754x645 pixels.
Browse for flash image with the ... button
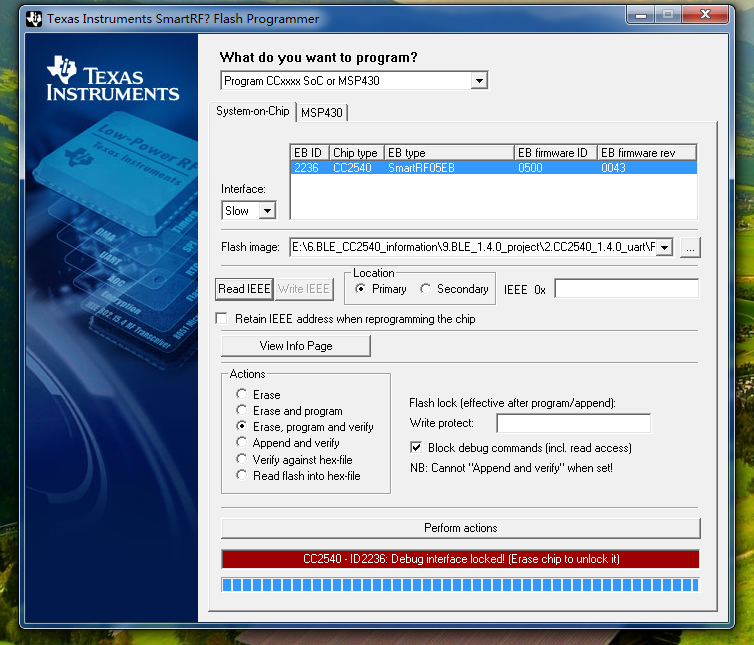[690, 248]
